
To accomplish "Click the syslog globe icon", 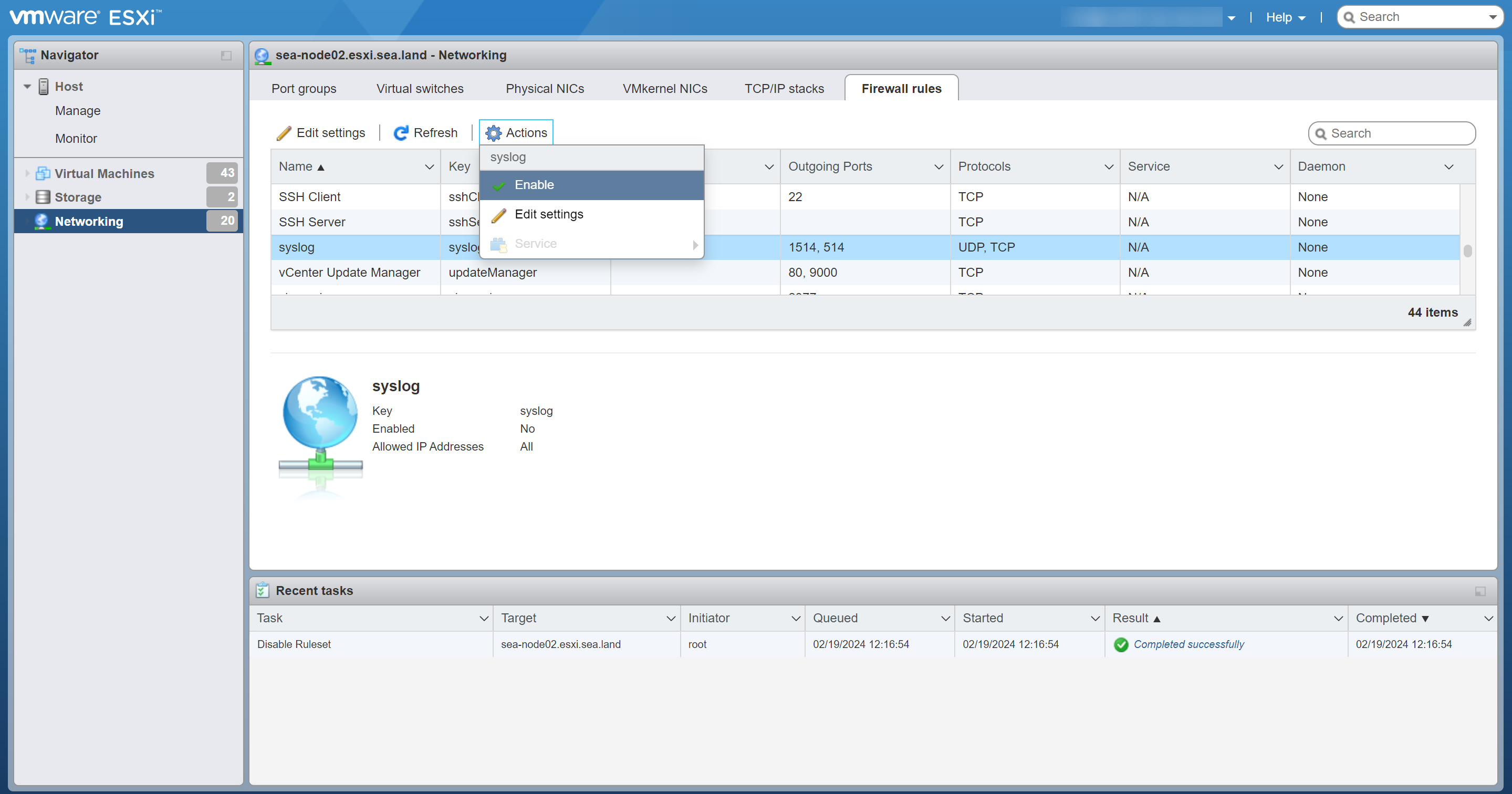I will coord(320,420).
